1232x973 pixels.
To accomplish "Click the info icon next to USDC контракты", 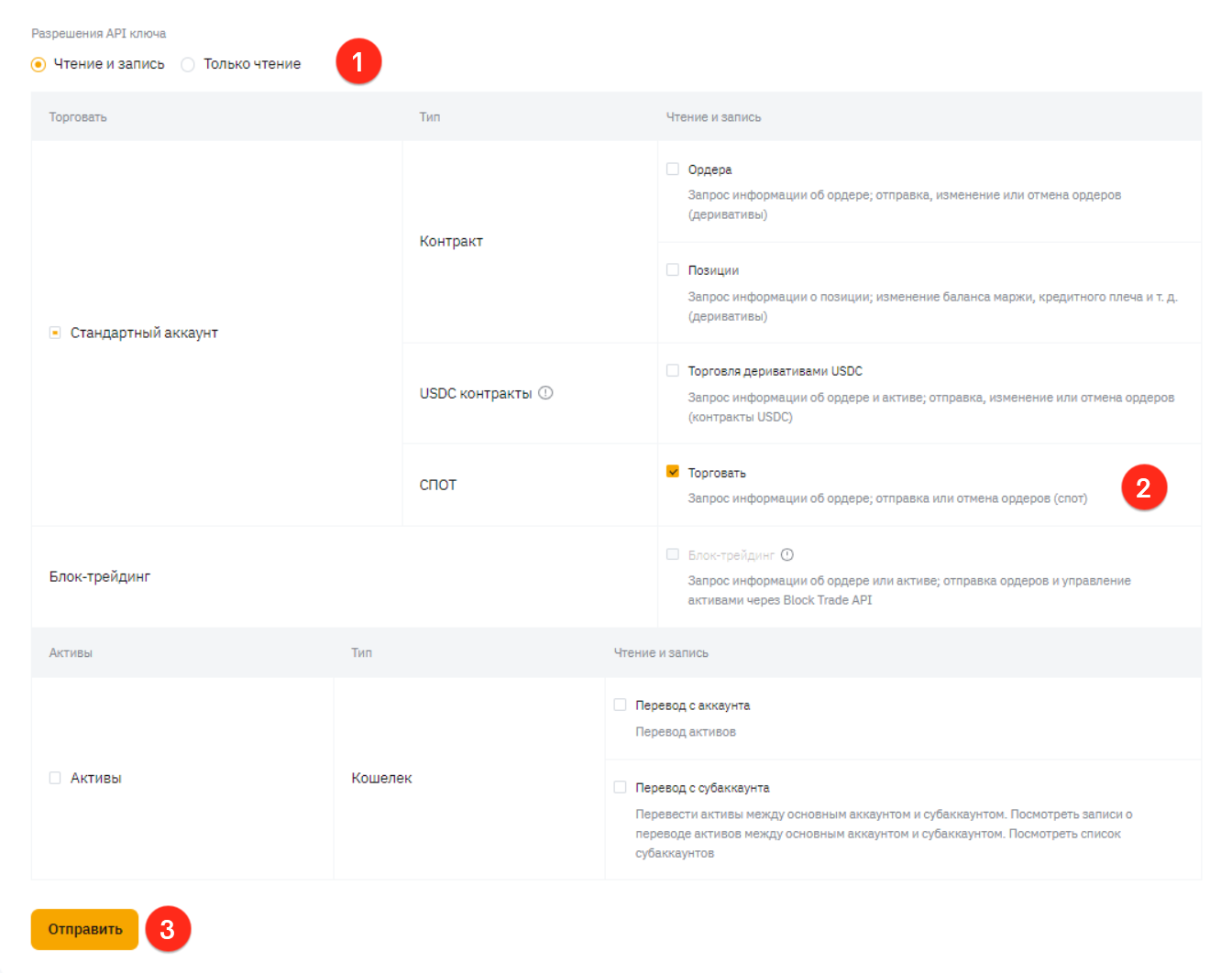I will click(545, 393).
